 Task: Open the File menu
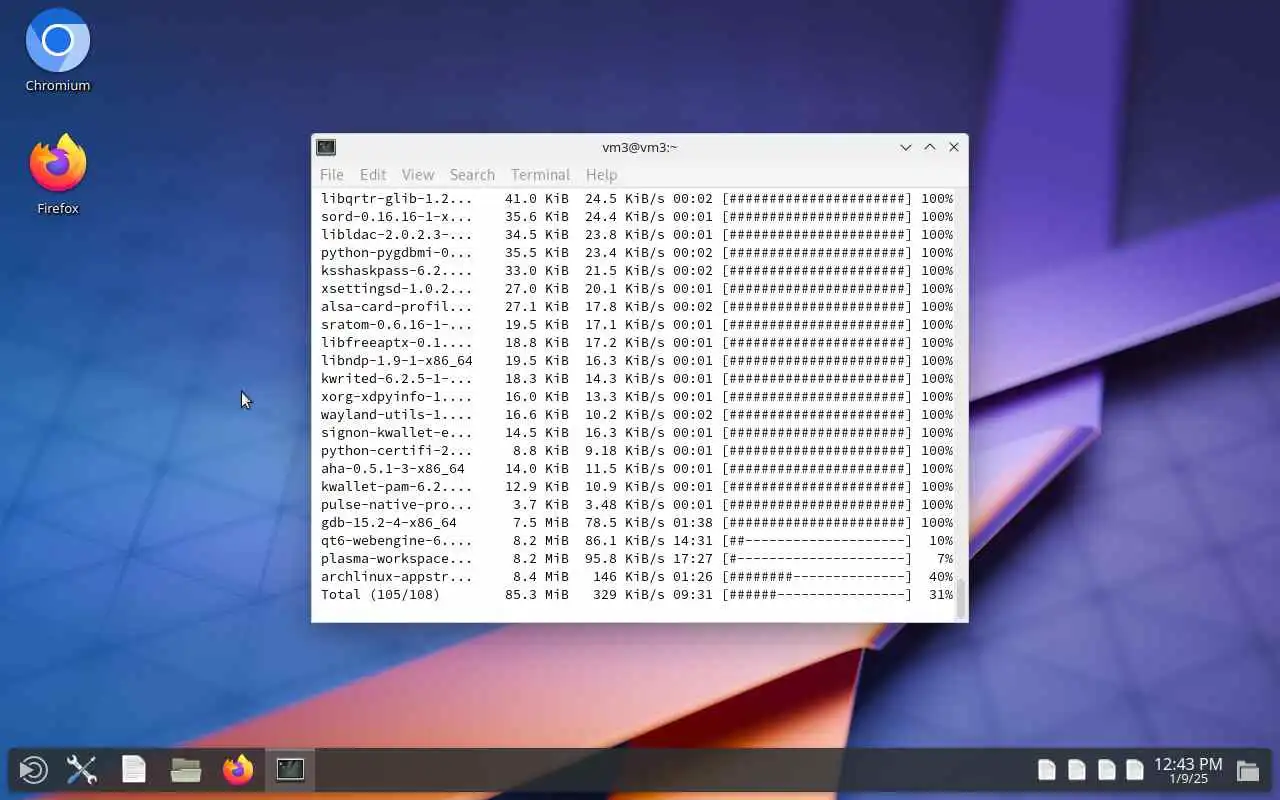click(331, 174)
